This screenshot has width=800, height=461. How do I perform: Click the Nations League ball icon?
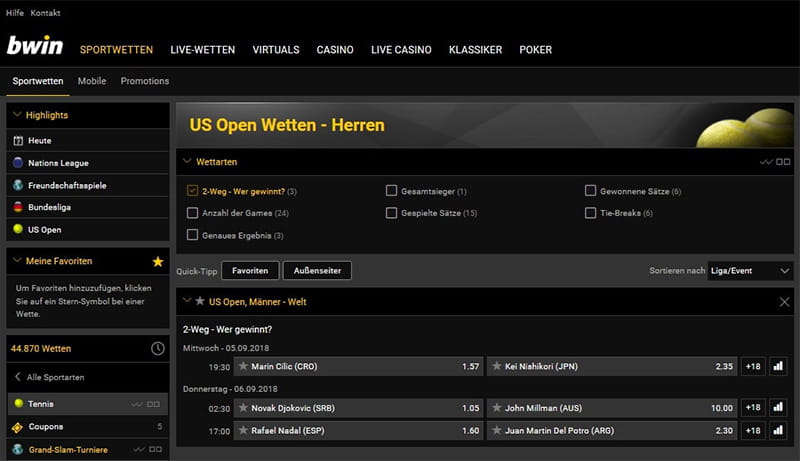click(x=18, y=163)
